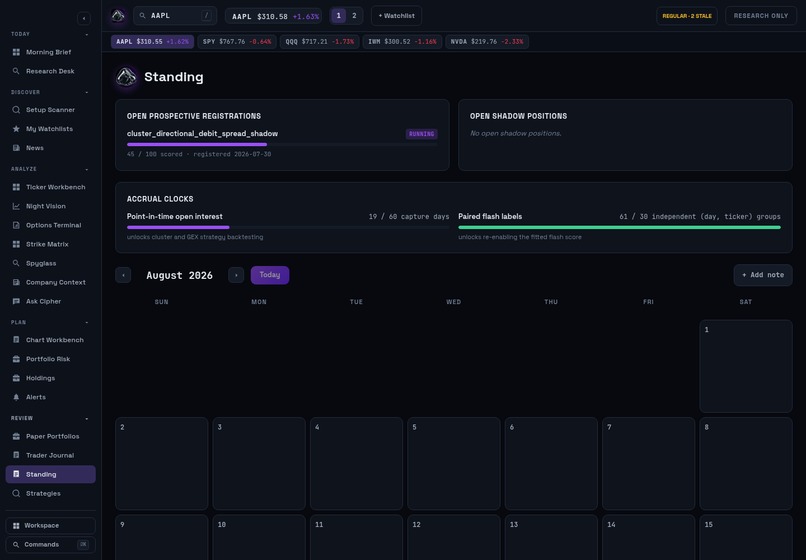
Task: Click the Workspace button
Action: 50,526
